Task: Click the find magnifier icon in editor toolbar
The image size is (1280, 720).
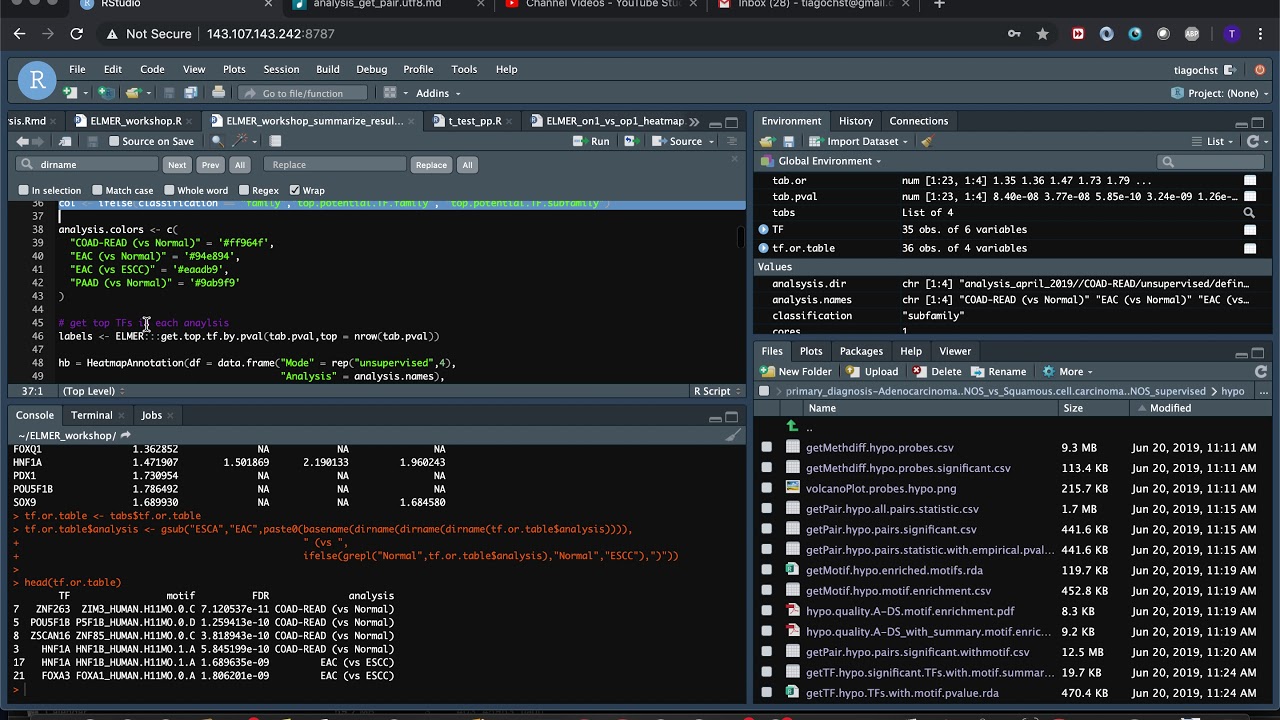Action: (x=217, y=141)
